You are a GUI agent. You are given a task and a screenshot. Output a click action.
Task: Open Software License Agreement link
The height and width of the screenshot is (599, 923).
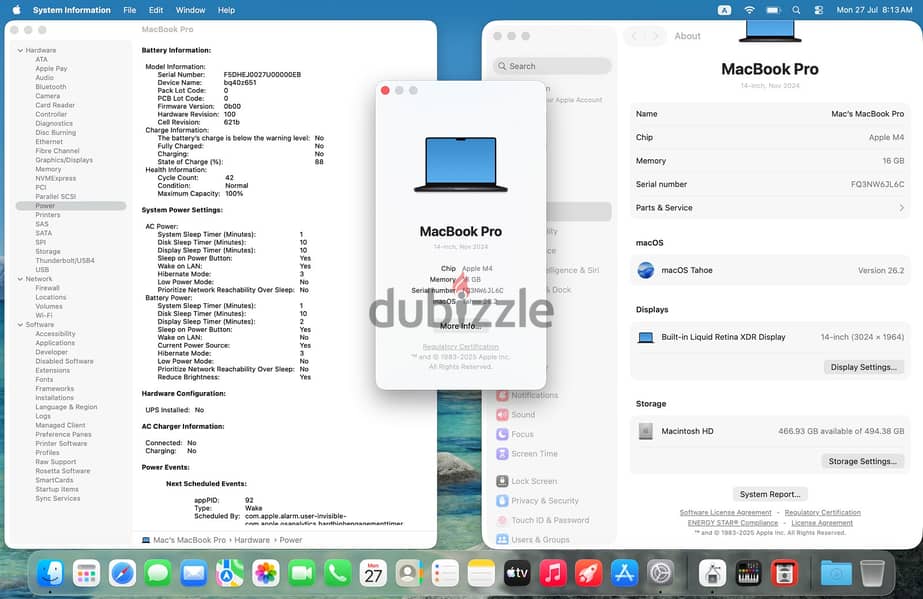(725, 513)
